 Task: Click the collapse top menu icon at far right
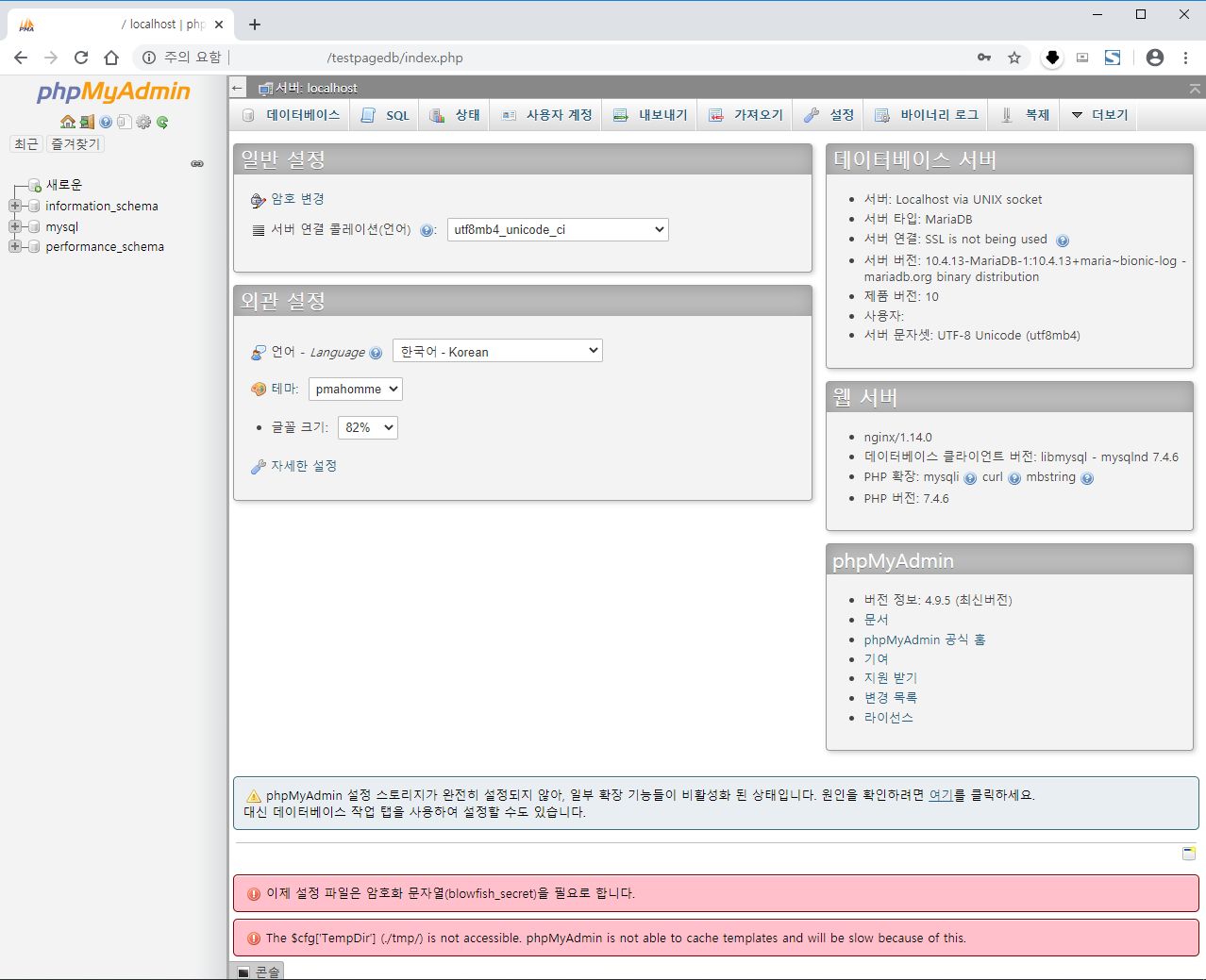(x=1195, y=89)
